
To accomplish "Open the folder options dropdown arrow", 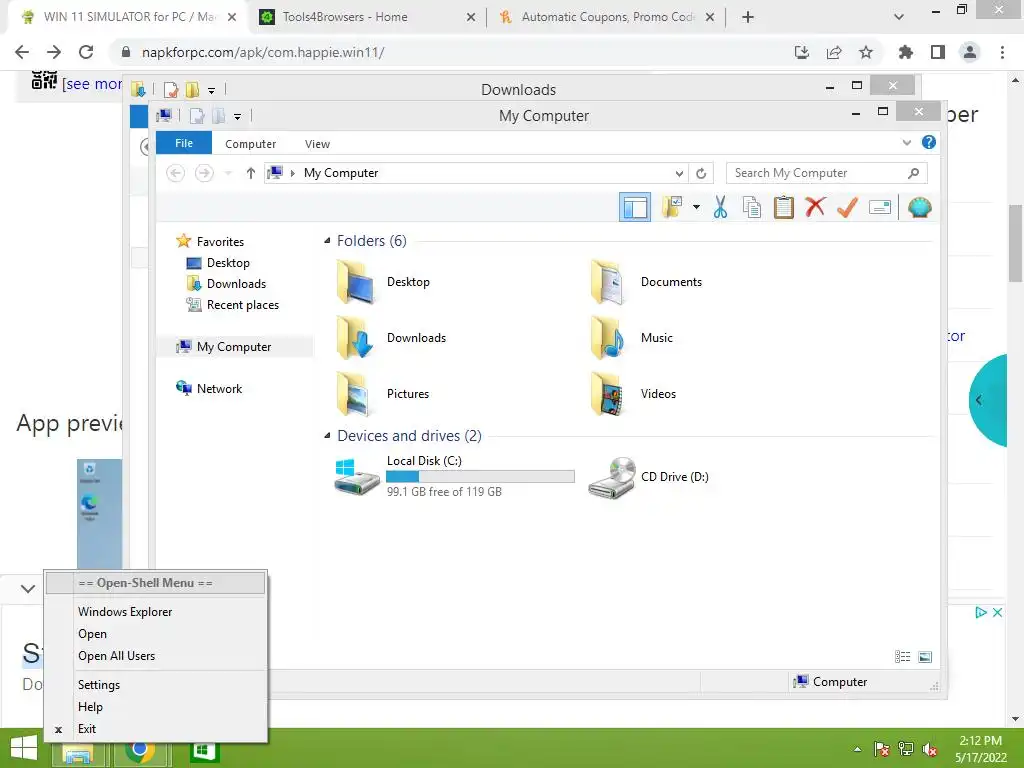I will click(x=697, y=208).
